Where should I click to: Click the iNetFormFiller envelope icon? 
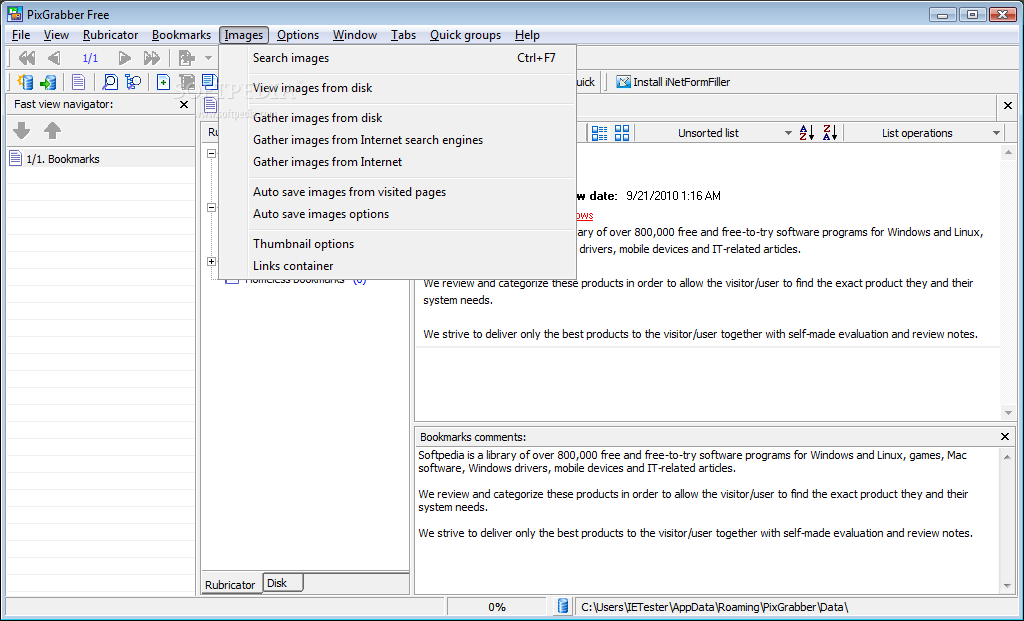coord(624,82)
